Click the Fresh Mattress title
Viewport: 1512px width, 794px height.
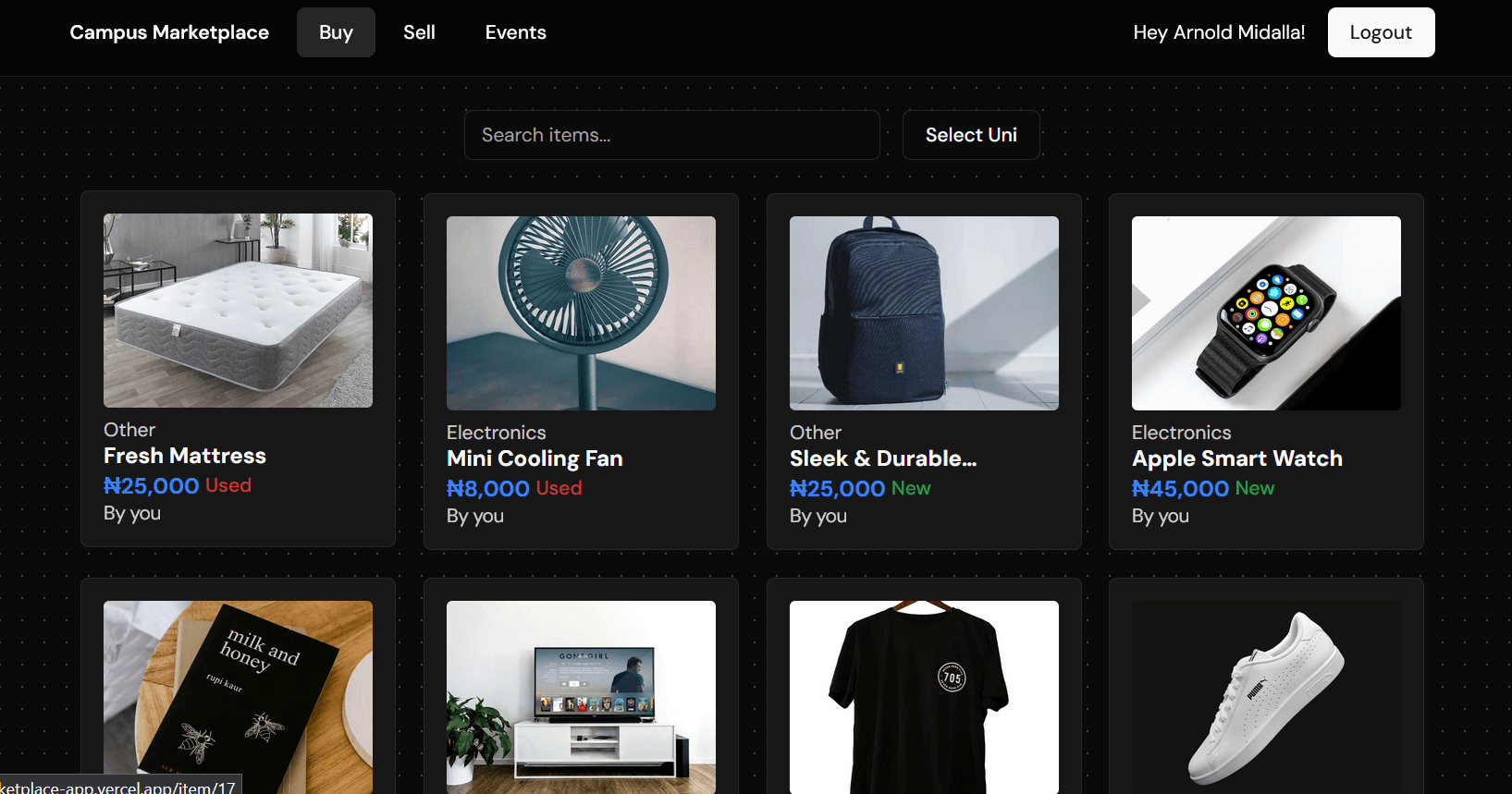(x=185, y=456)
